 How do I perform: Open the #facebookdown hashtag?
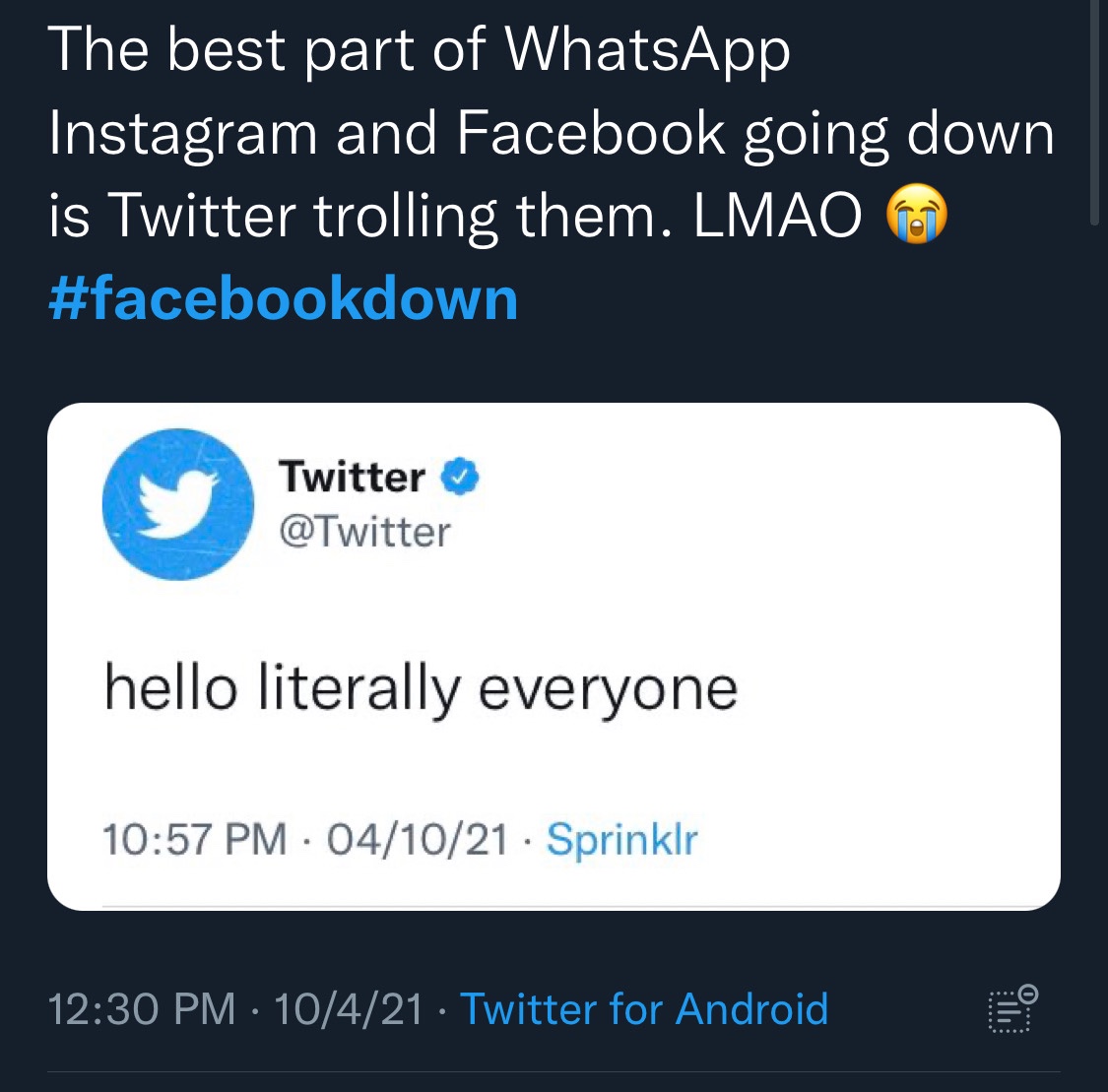coord(284,299)
